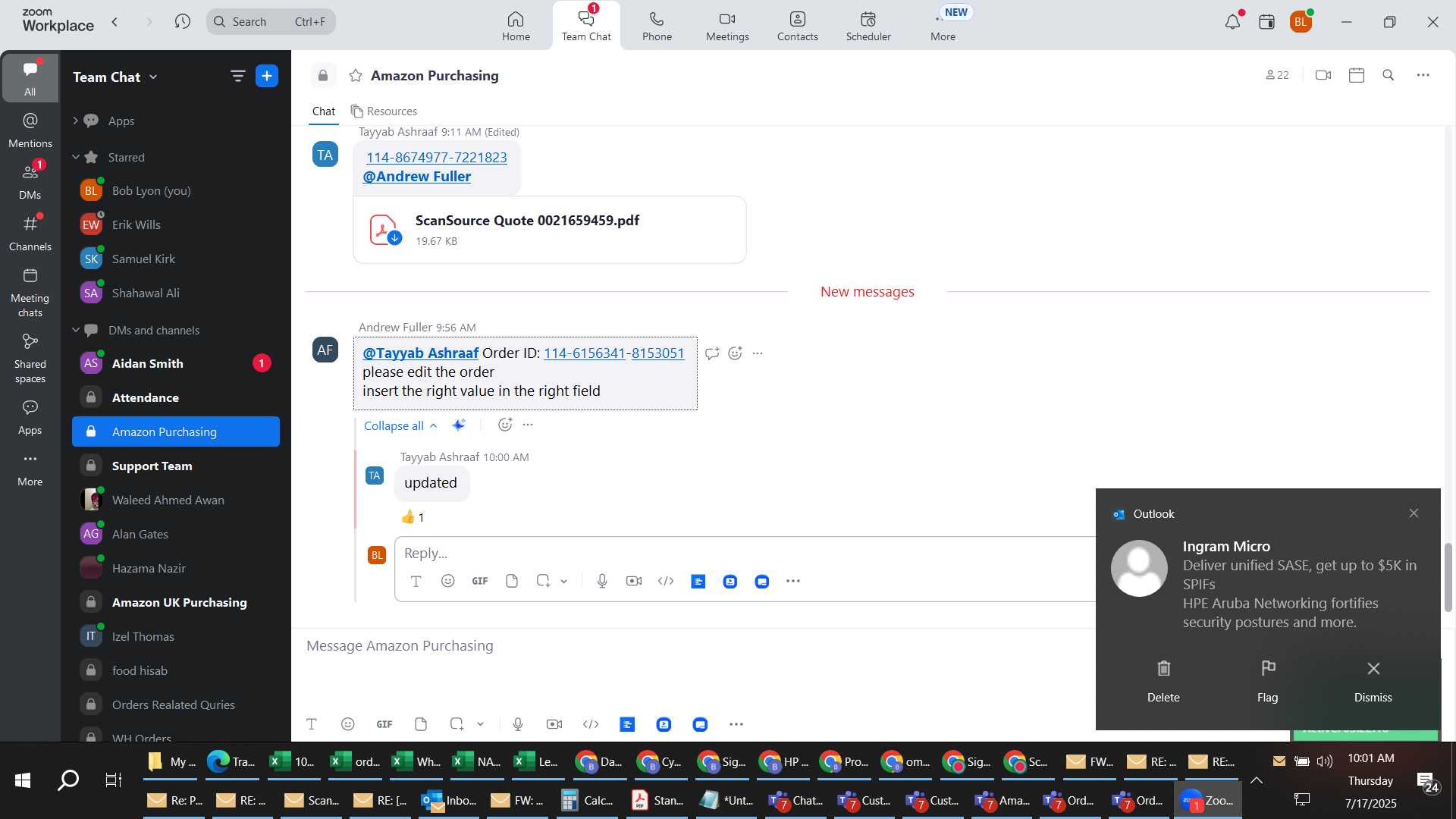Click the chat list filter icon
Viewport: 1456px width, 819px height.
pos(237,76)
